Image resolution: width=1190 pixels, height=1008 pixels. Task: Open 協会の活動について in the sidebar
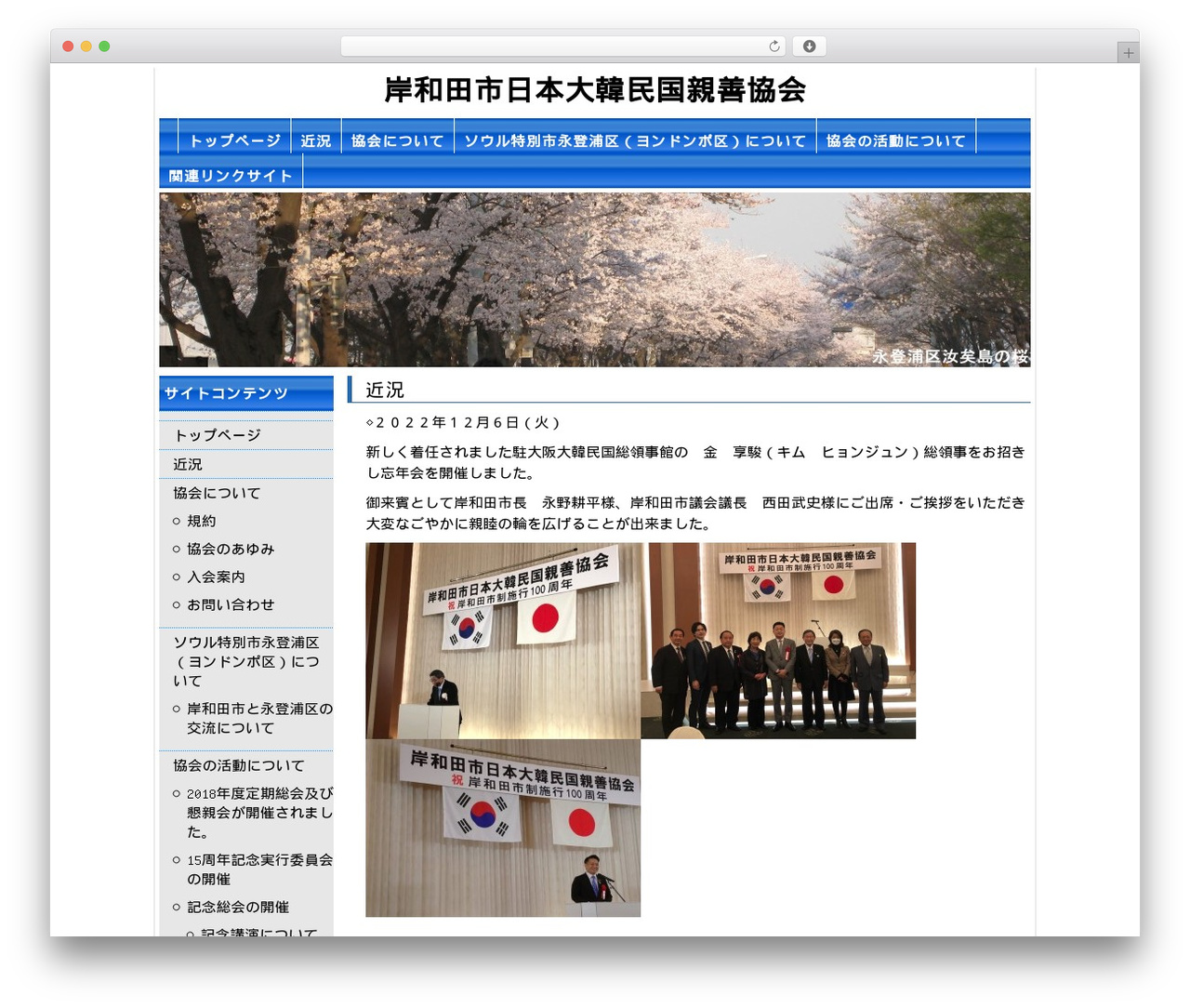coord(239,765)
